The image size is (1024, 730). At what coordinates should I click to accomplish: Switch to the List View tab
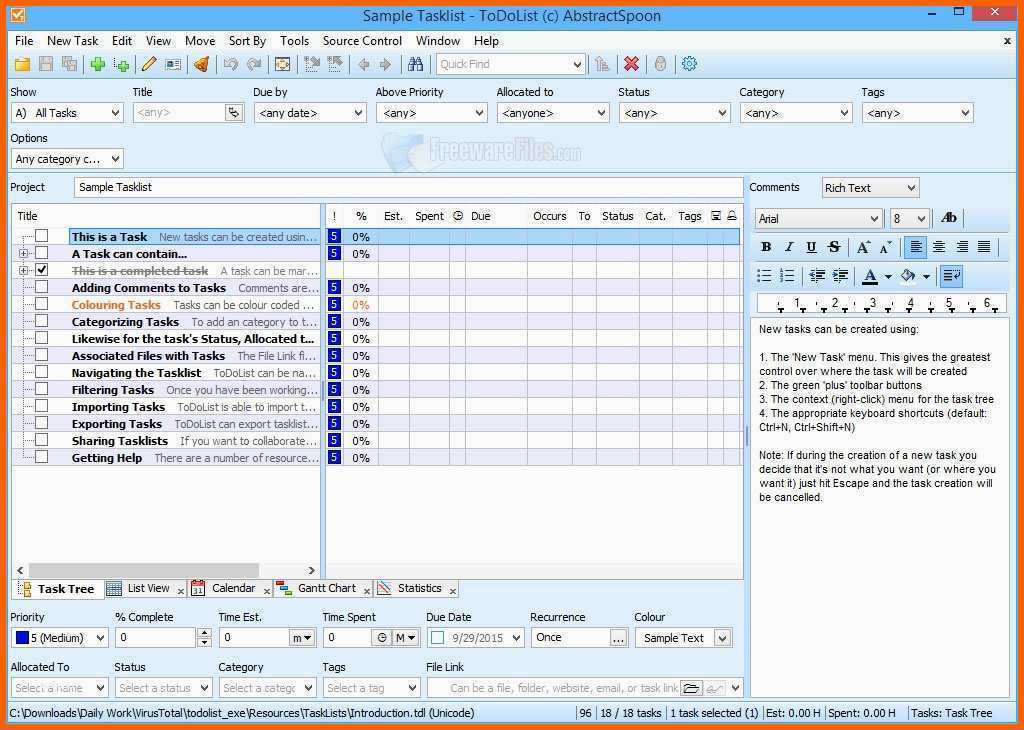click(x=148, y=588)
